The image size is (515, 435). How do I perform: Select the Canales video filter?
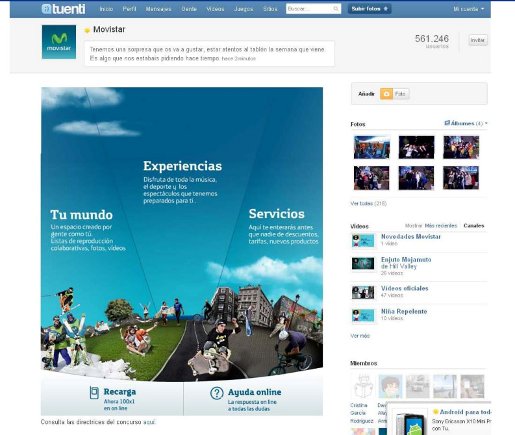pos(474,226)
